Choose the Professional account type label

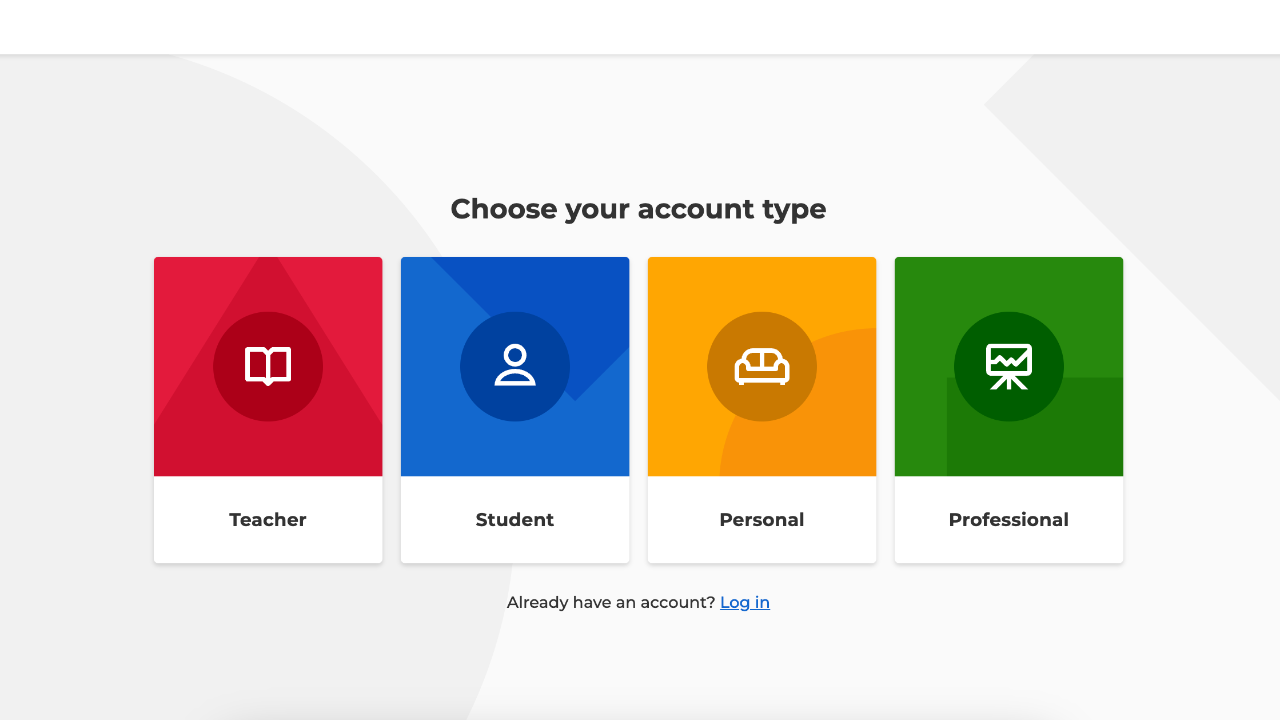pos(1009,520)
